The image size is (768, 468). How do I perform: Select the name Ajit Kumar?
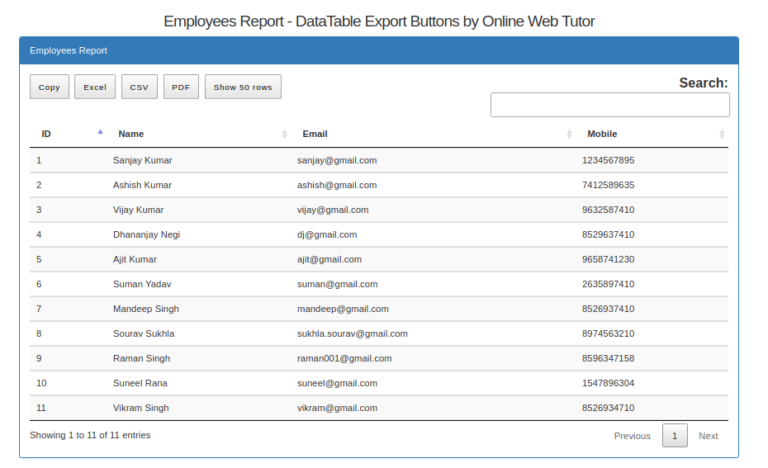pyautogui.click(x=135, y=259)
